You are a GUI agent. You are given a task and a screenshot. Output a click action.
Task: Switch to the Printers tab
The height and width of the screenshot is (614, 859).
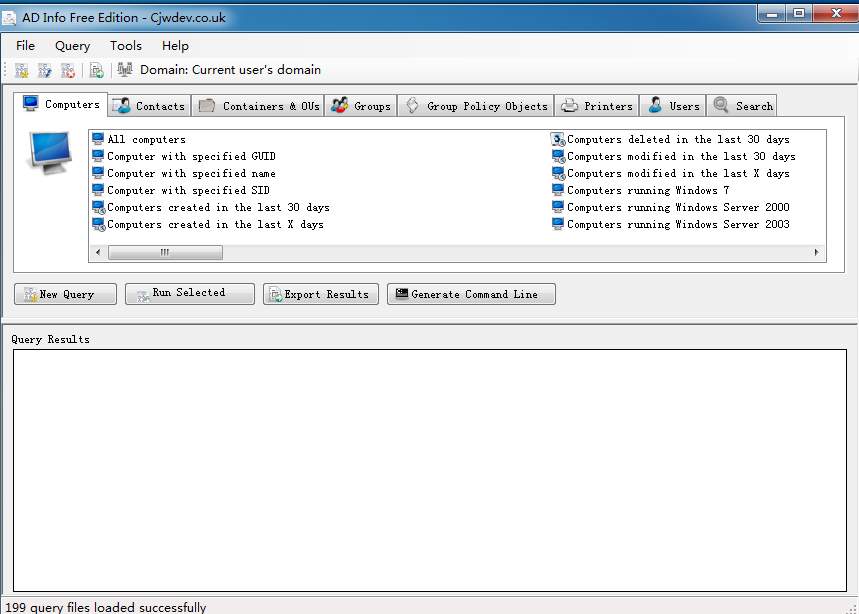coord(597,106)
